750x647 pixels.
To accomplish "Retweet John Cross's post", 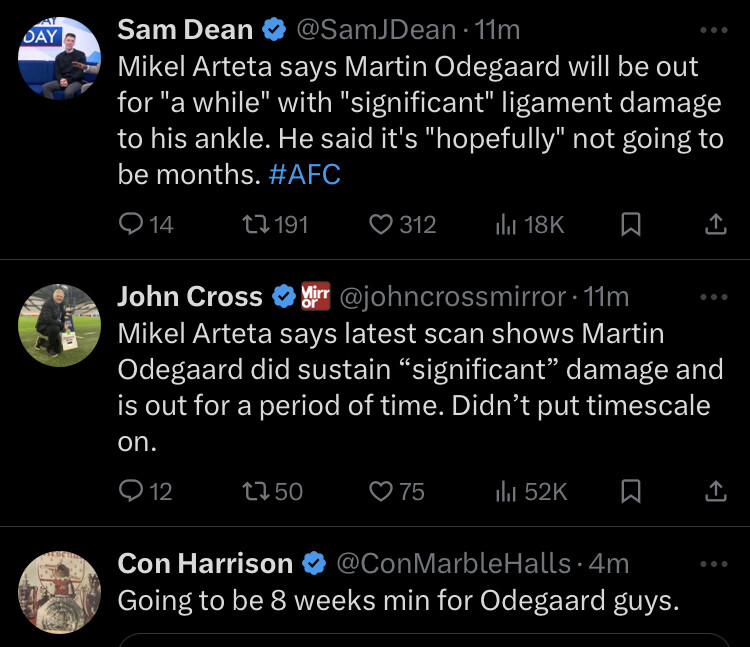I will click(x=255, y=491).
